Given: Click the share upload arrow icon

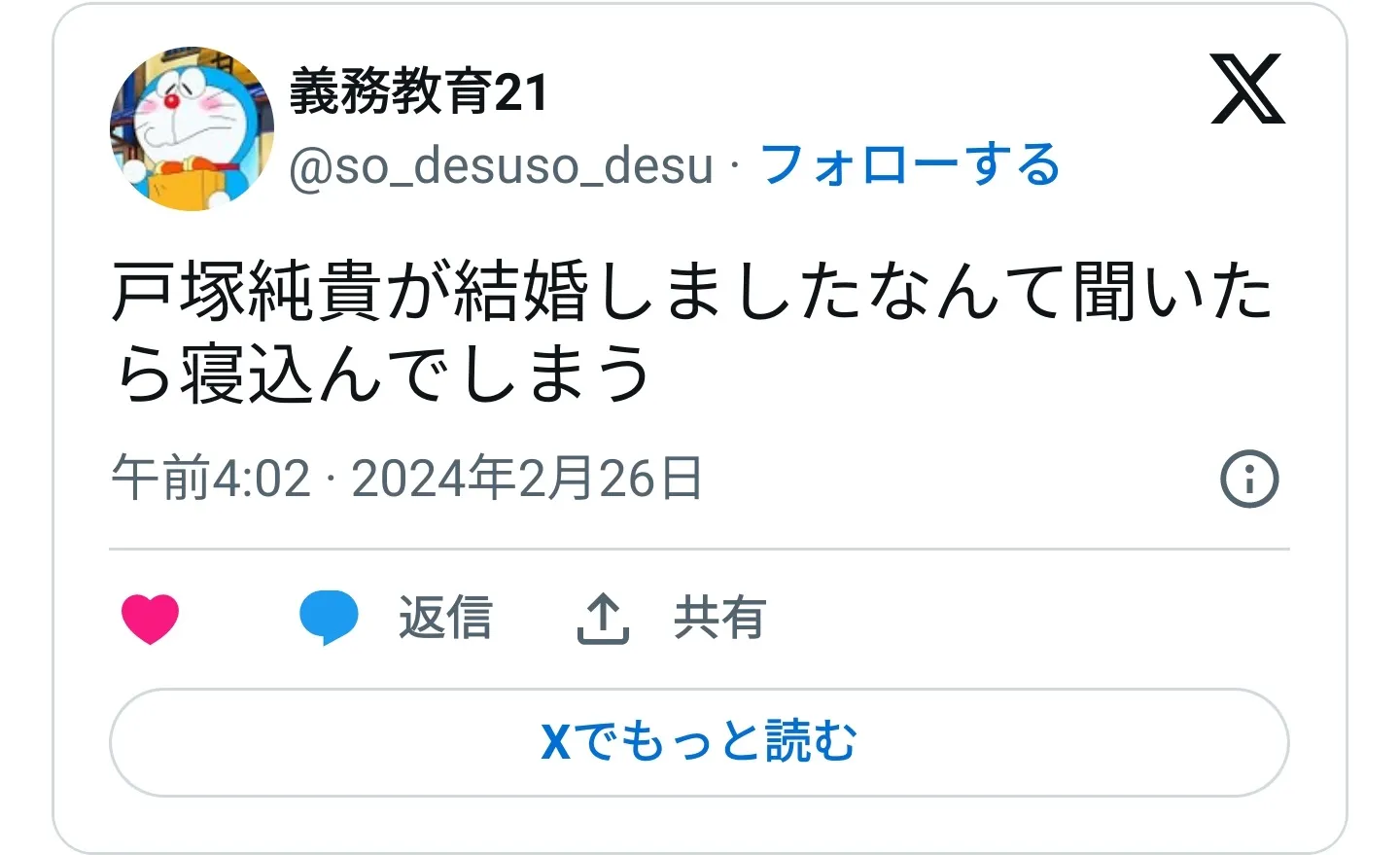Looking at the screenshot, I should [603, 619].
